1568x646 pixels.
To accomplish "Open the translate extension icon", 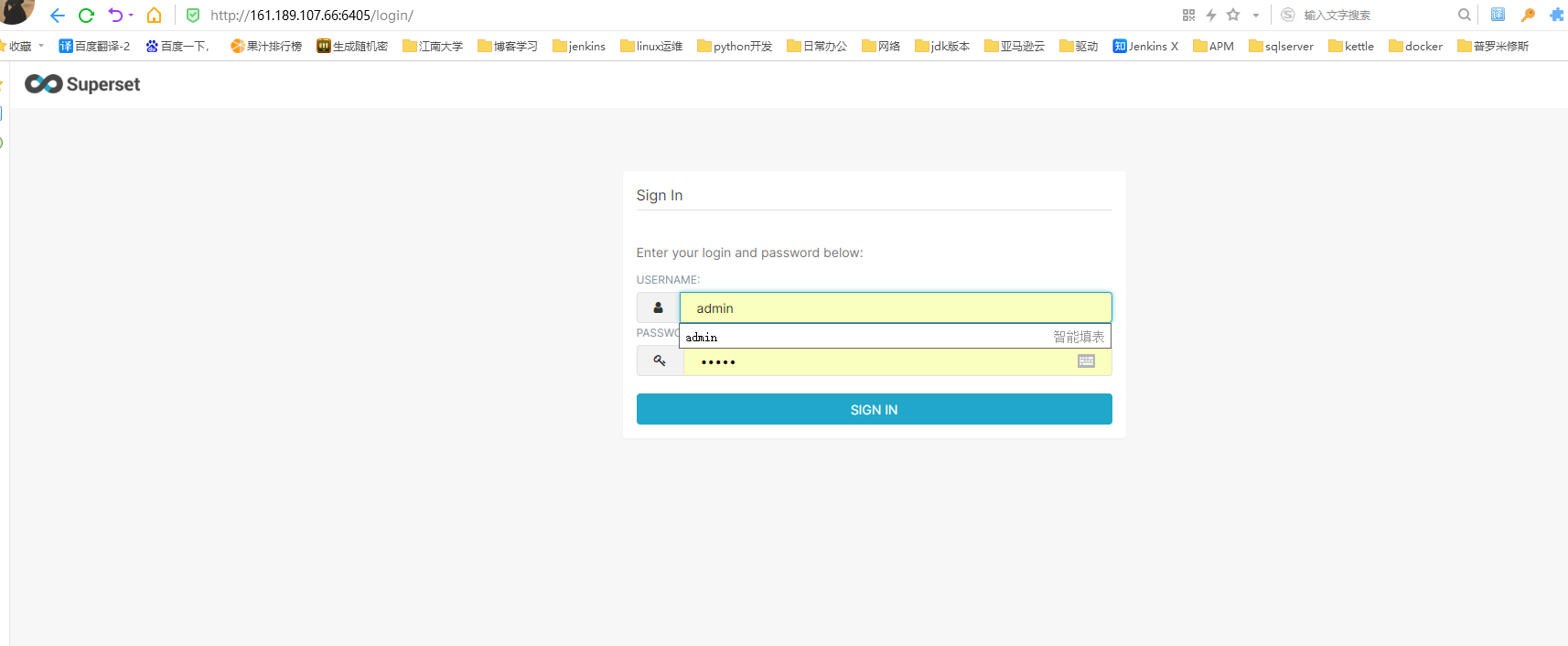I will [x=1498, y=15].
